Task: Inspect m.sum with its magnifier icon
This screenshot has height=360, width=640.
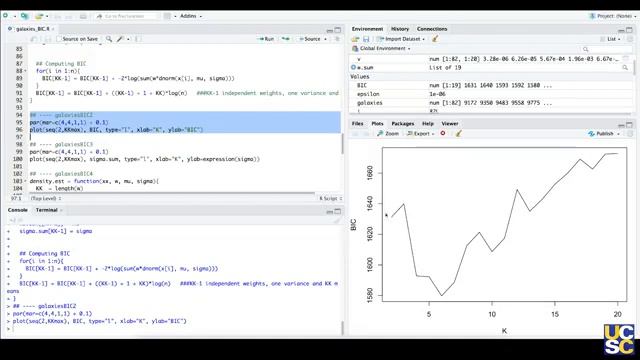Action: [x=625, y=67]
